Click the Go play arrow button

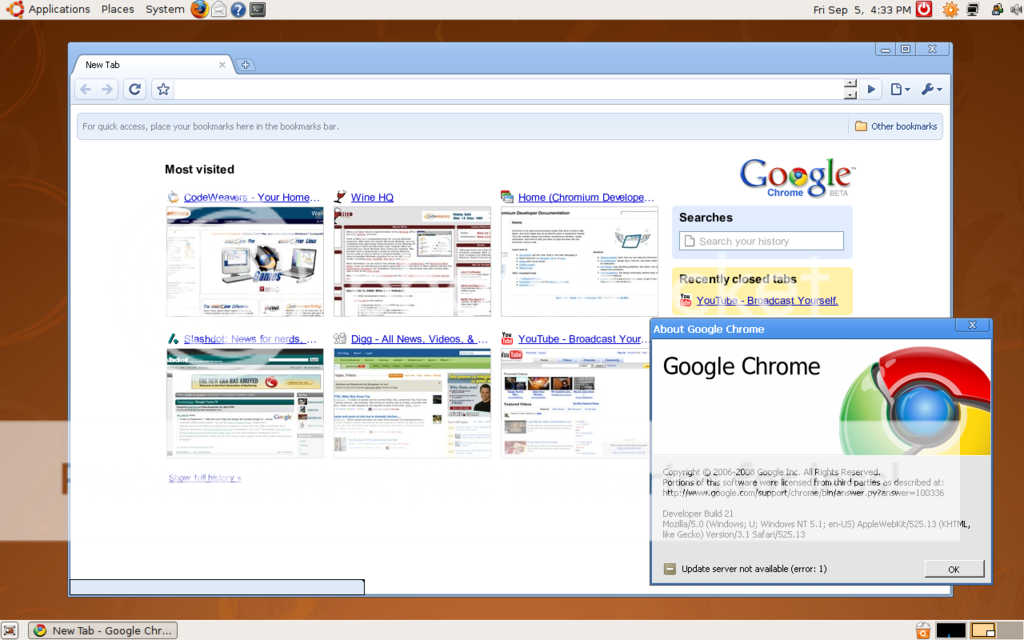pyautogui.click(x=871, y=89)
